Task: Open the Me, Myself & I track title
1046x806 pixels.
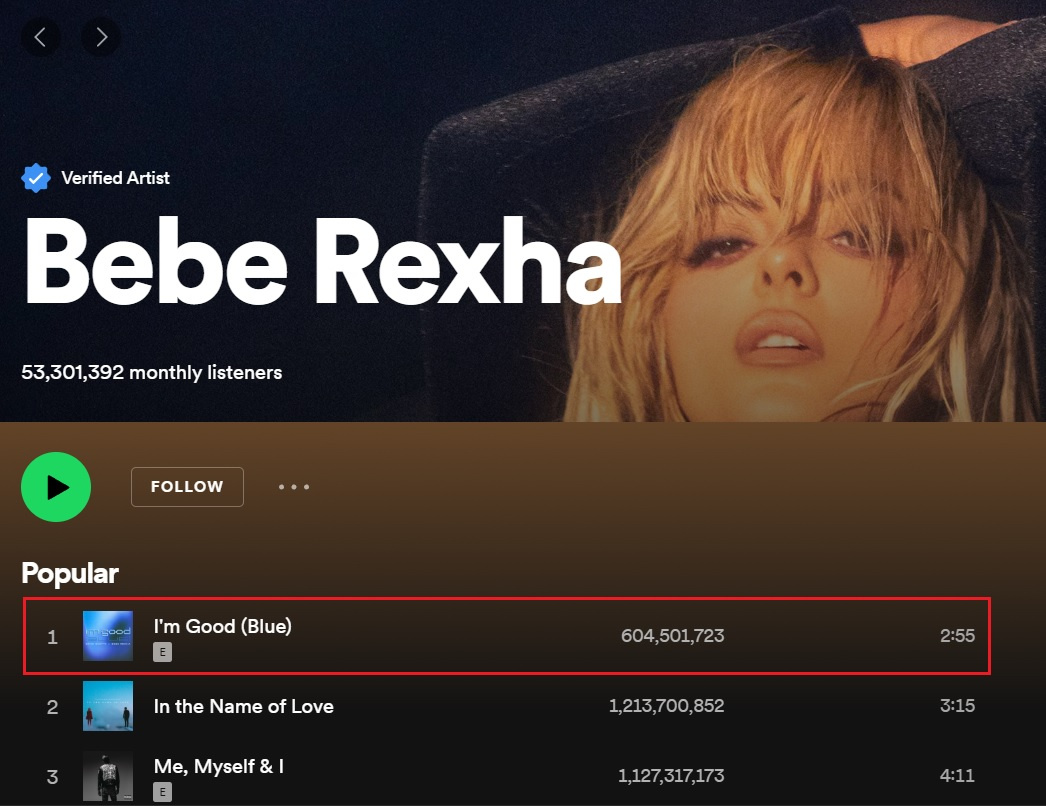Action: 218,767
